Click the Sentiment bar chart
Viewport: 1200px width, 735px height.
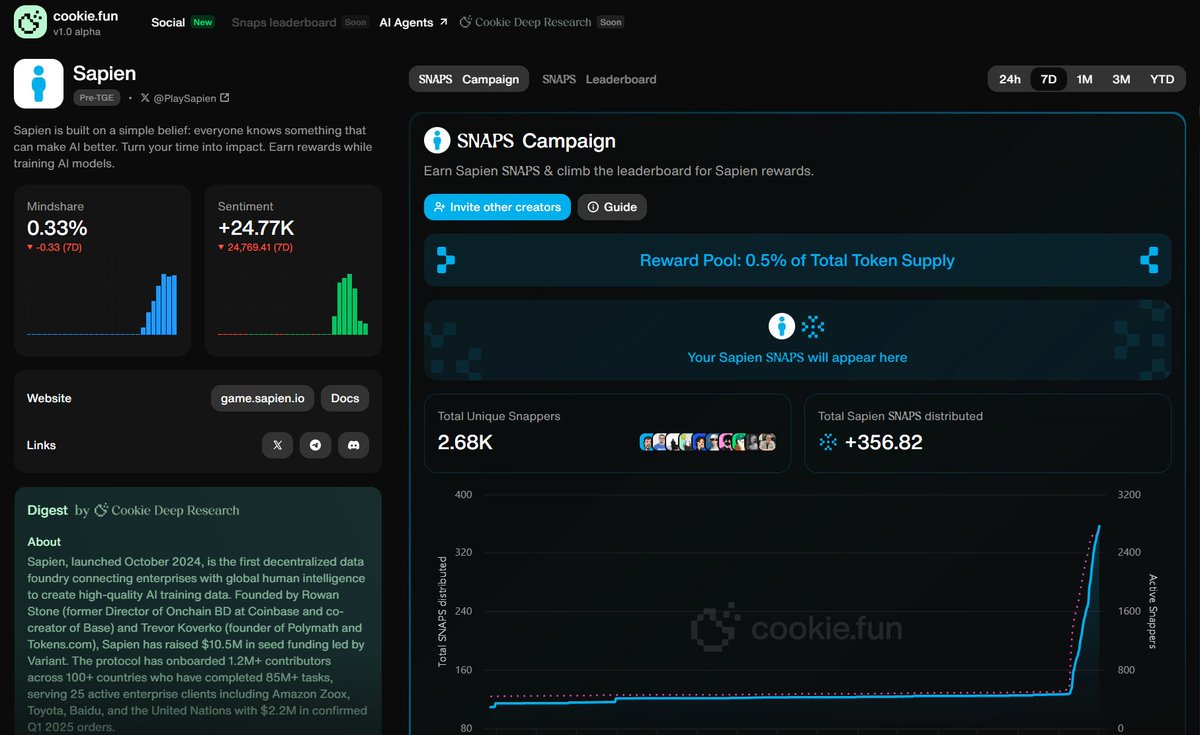pos(293,304)
